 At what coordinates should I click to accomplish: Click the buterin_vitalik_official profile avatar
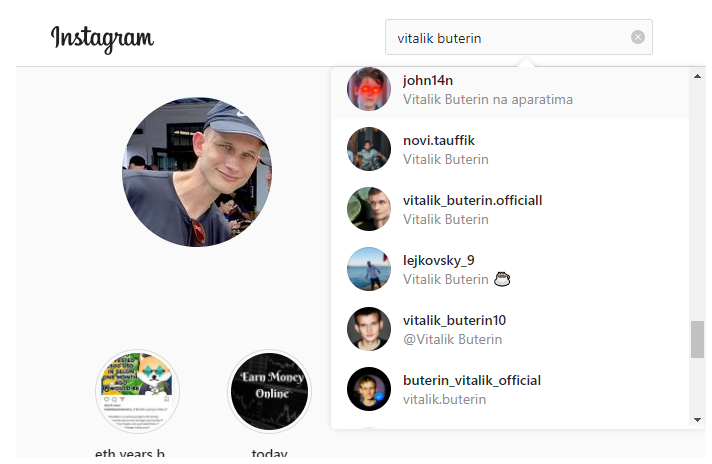(369, 389)
